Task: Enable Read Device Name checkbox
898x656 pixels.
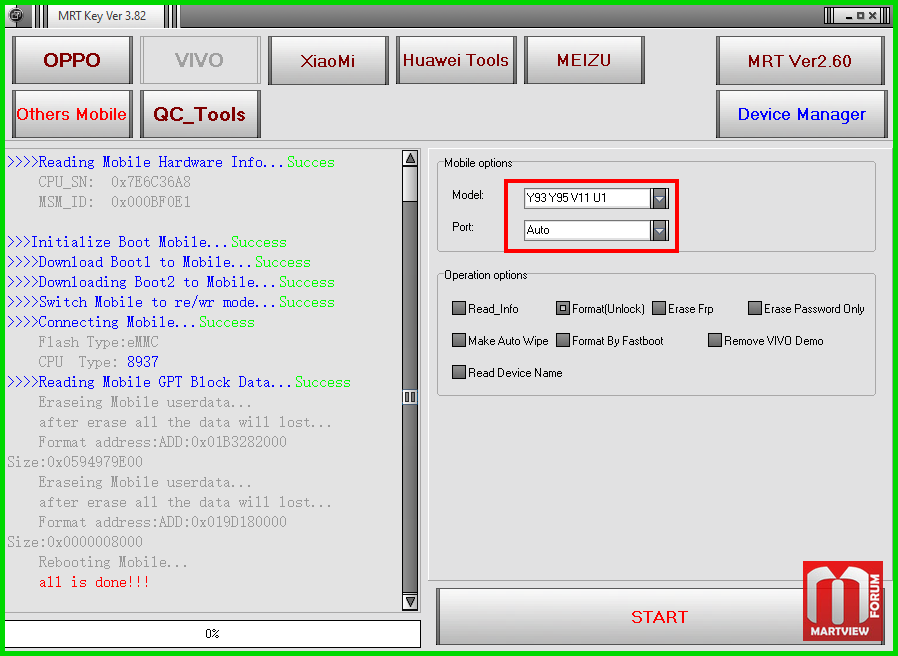Action: (x=459, y=372)
